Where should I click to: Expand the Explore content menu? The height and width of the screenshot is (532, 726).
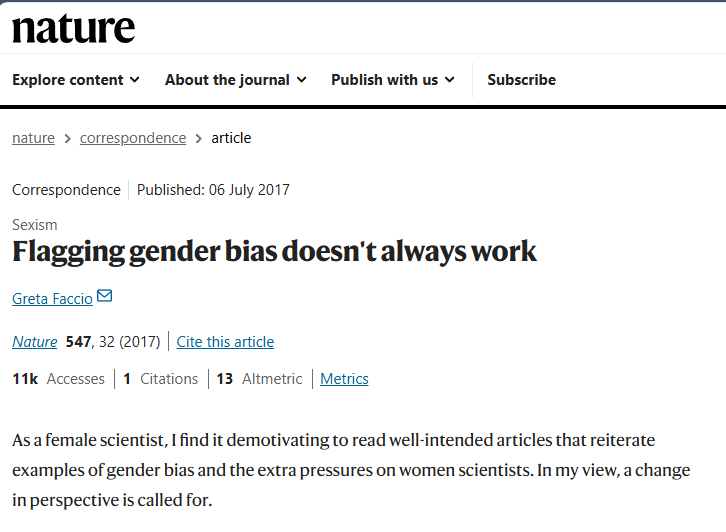point(76,80)
